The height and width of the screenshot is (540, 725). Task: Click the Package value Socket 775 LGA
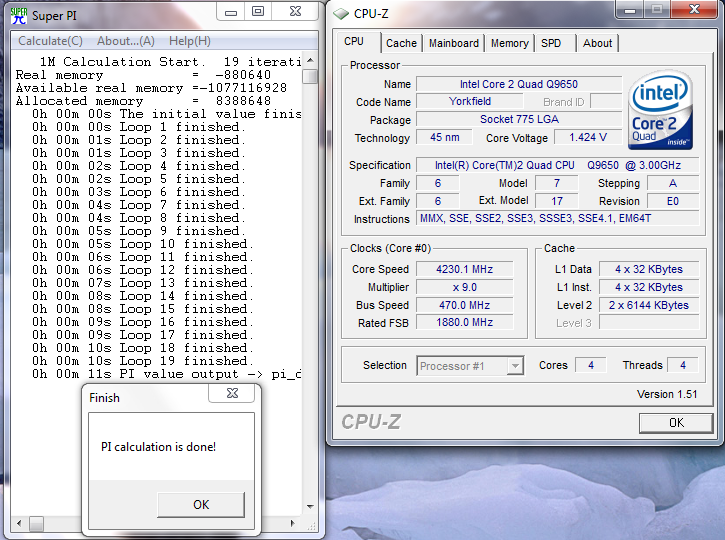(519, 119)
